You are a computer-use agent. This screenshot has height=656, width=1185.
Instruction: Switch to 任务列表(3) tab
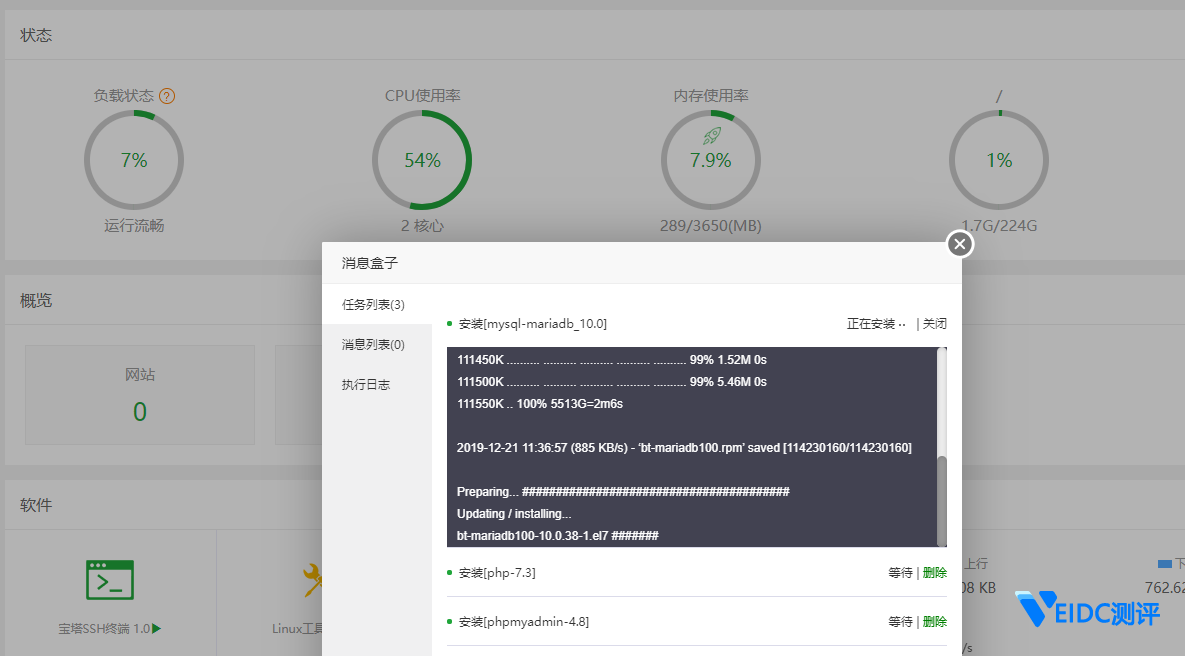(x=373, y=304)
